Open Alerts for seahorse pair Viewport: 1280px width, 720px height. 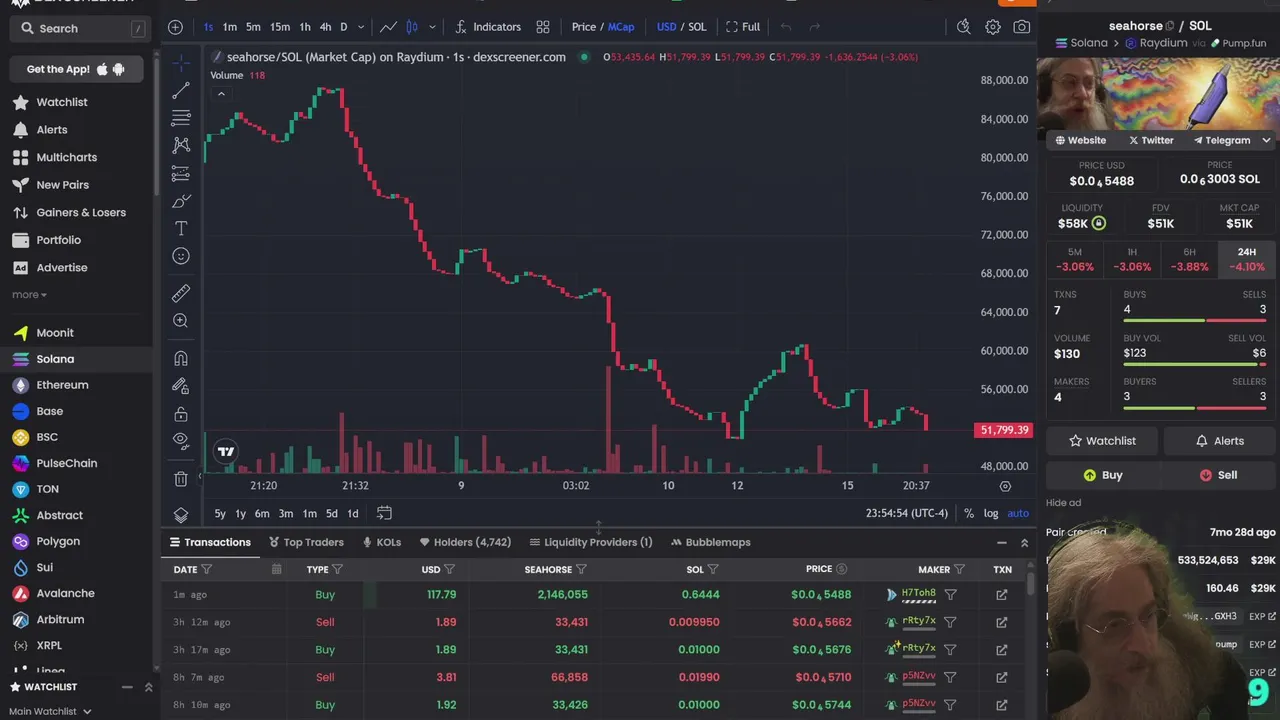click(1218, 441)
